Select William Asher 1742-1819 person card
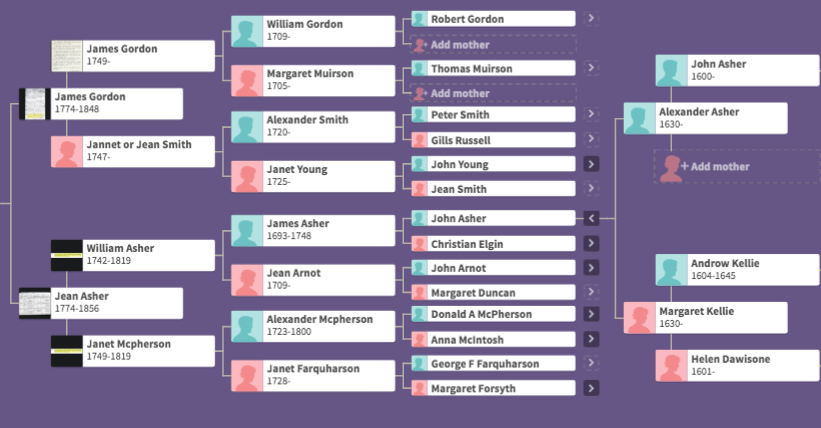This screenshot has height=428, width=821. pyautogui.click(x=132, y=256)
